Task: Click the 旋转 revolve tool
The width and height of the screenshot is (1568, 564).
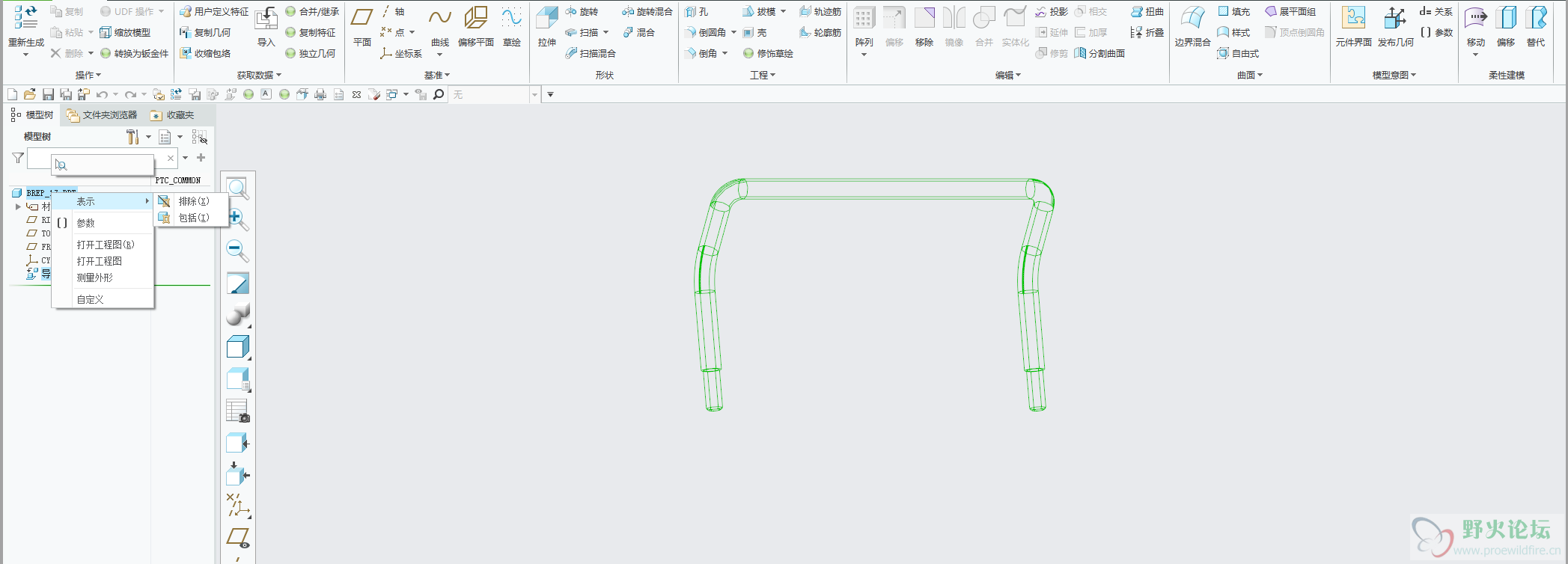Action: [x=582, y=11]
